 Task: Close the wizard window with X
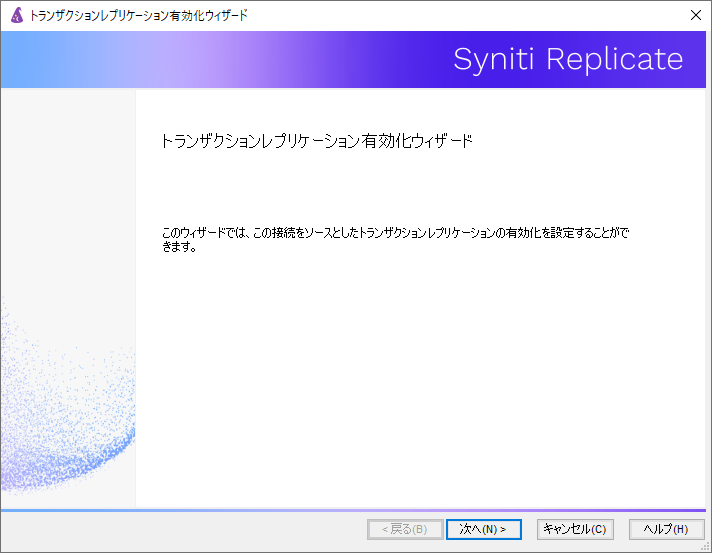(695, 15)
